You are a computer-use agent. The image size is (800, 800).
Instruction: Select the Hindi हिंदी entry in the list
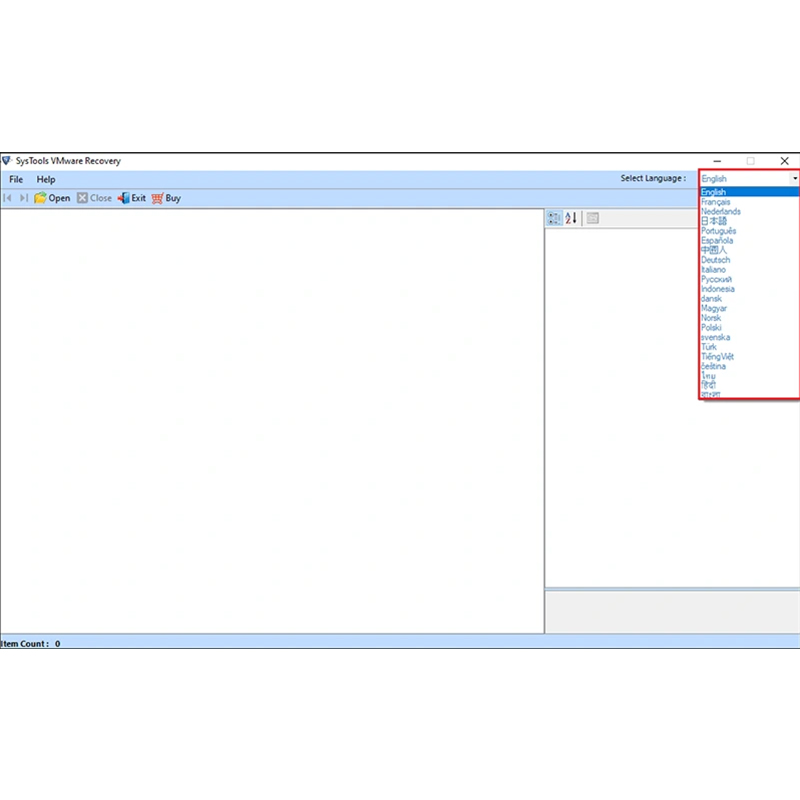tap(748, 385)
